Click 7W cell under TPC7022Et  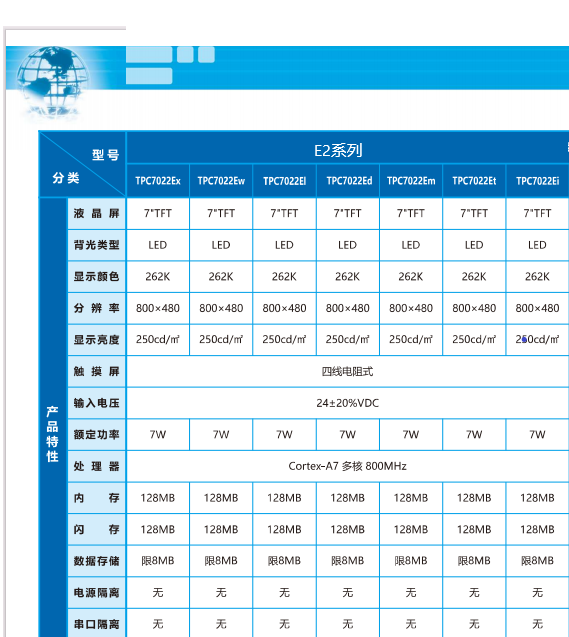[474, 435]
